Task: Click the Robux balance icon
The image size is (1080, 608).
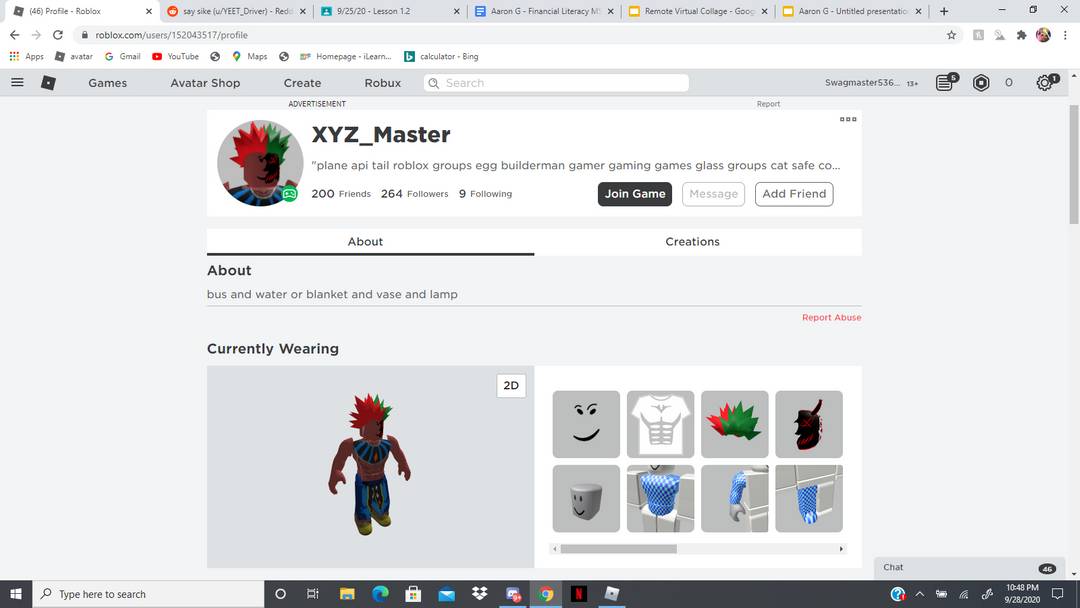Action: coord(981,83)
